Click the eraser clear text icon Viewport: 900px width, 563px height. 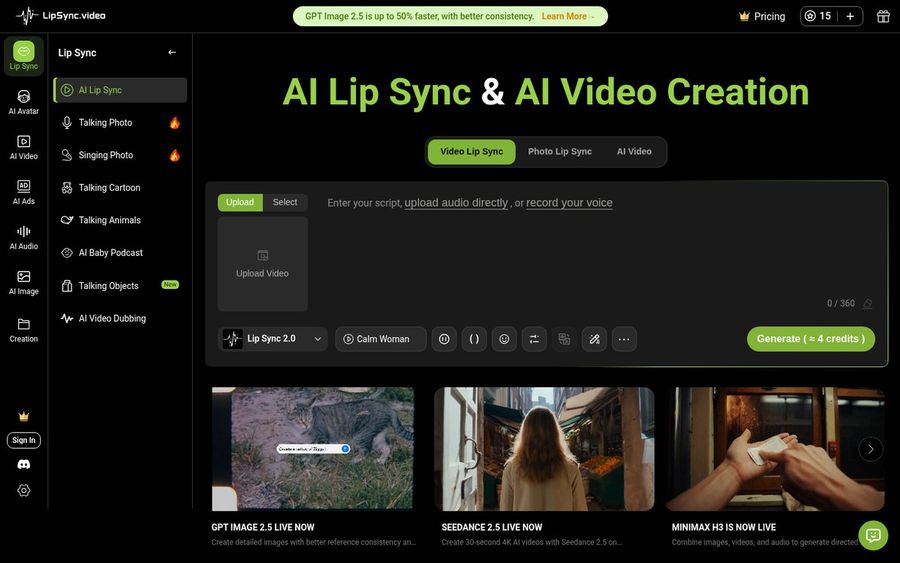(867, 303)
